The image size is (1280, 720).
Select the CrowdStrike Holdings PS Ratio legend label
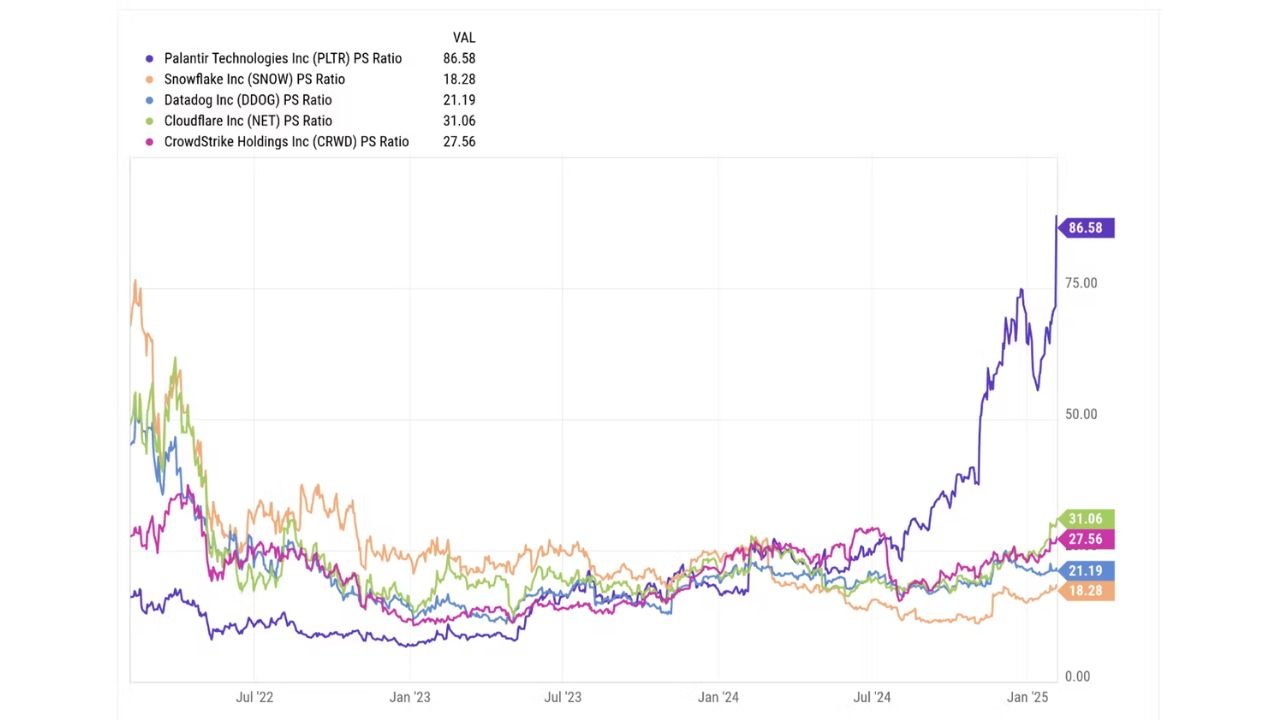point(286,143)
